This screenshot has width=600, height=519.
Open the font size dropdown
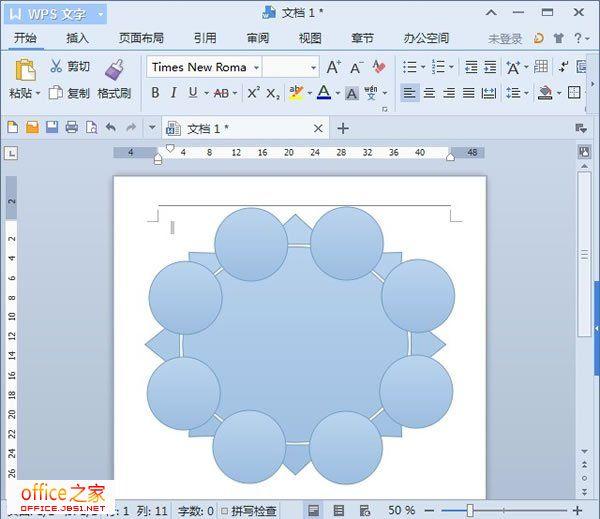[x=313, y=68]
